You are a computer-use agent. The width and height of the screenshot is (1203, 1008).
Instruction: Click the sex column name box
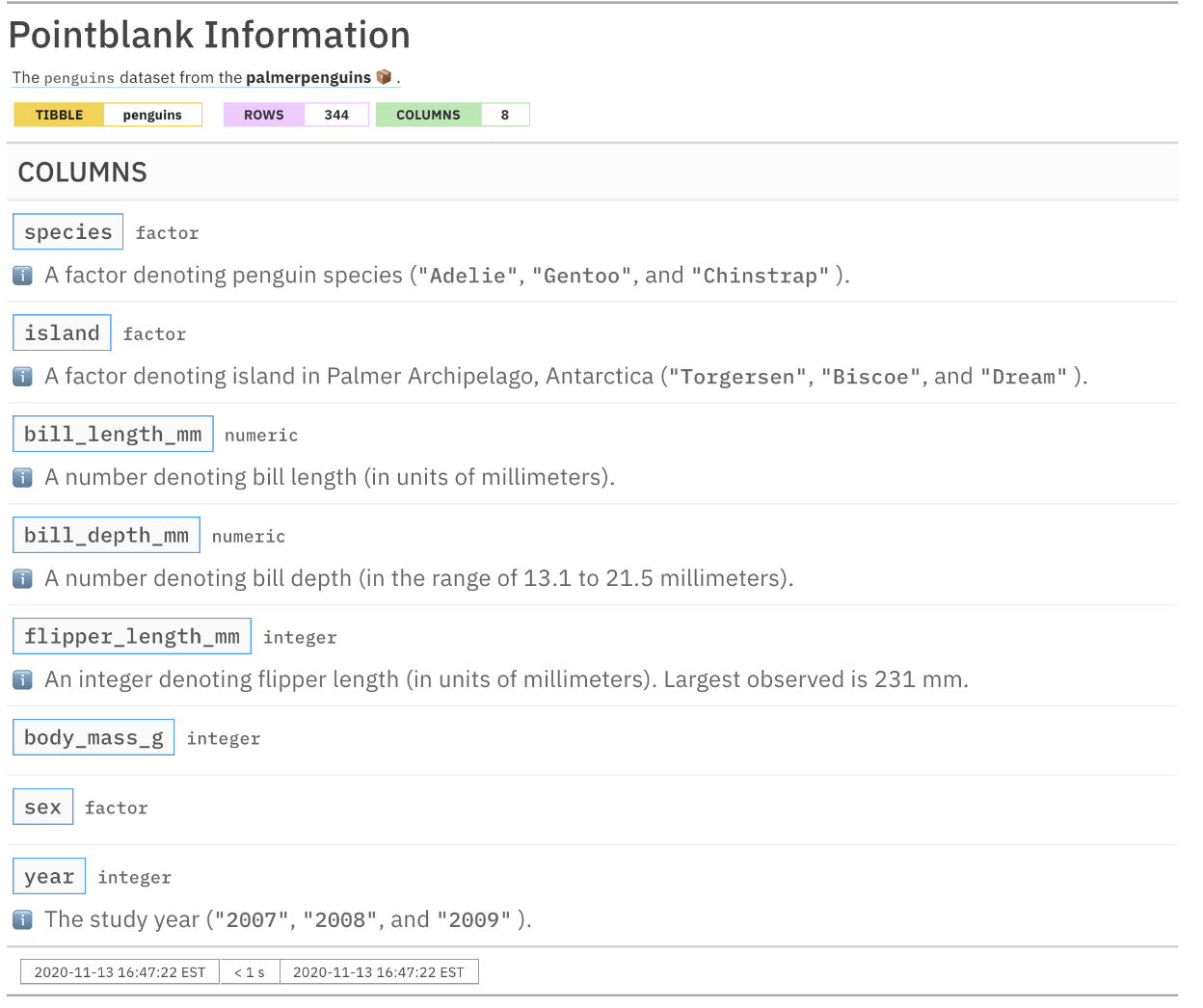42,807
